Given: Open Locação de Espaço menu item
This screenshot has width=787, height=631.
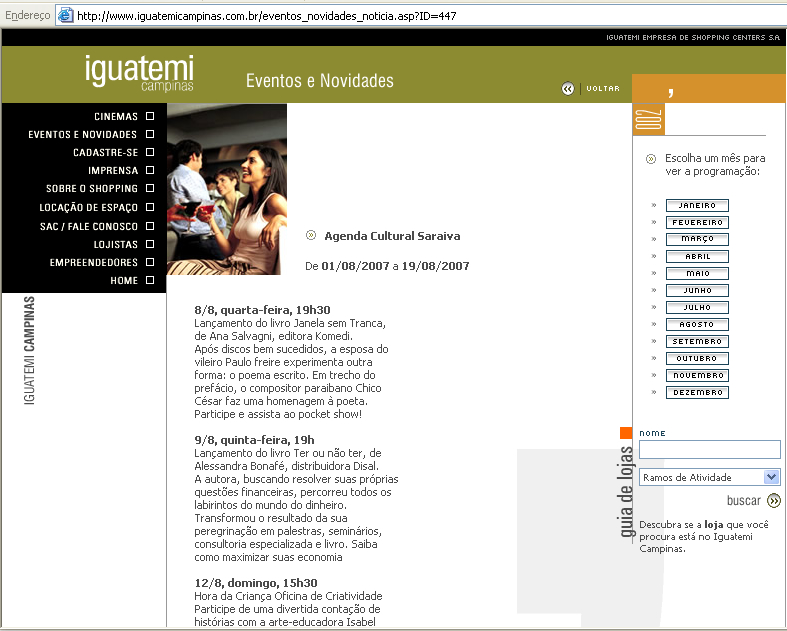Looking at the screenshot, I should [88, 208].
